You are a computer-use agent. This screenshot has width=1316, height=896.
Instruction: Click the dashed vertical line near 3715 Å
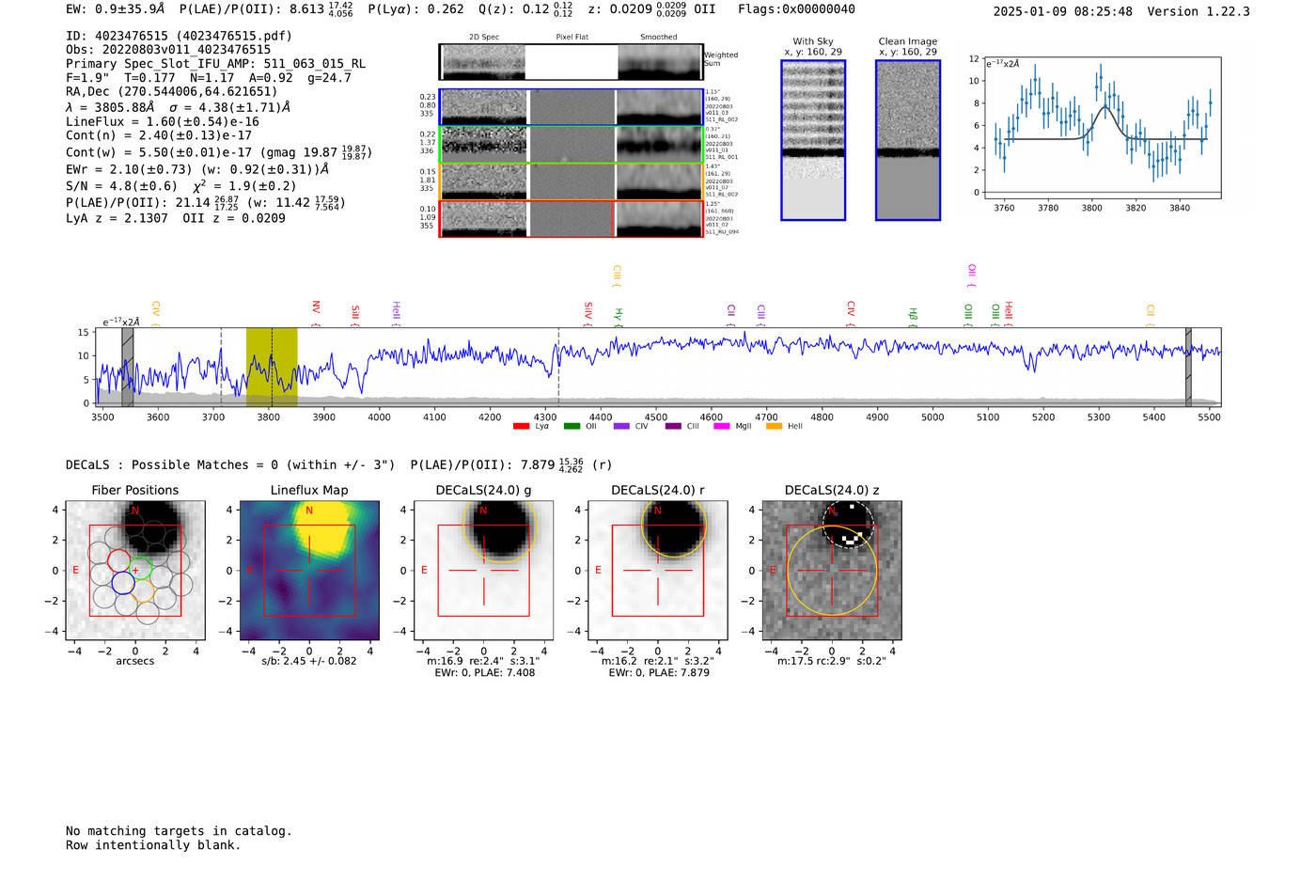[x=221, y=368]
